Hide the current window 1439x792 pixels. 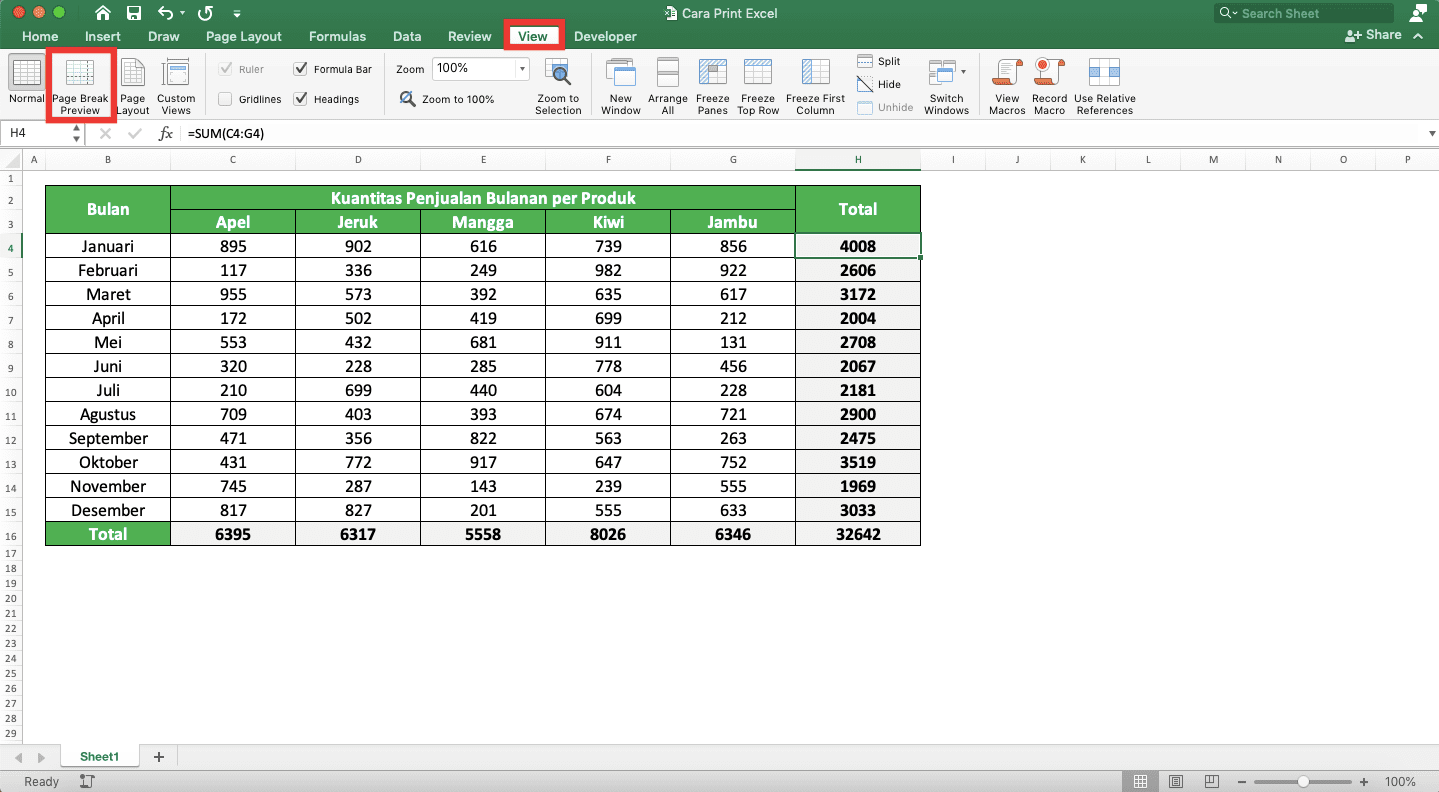coord(880,85)
